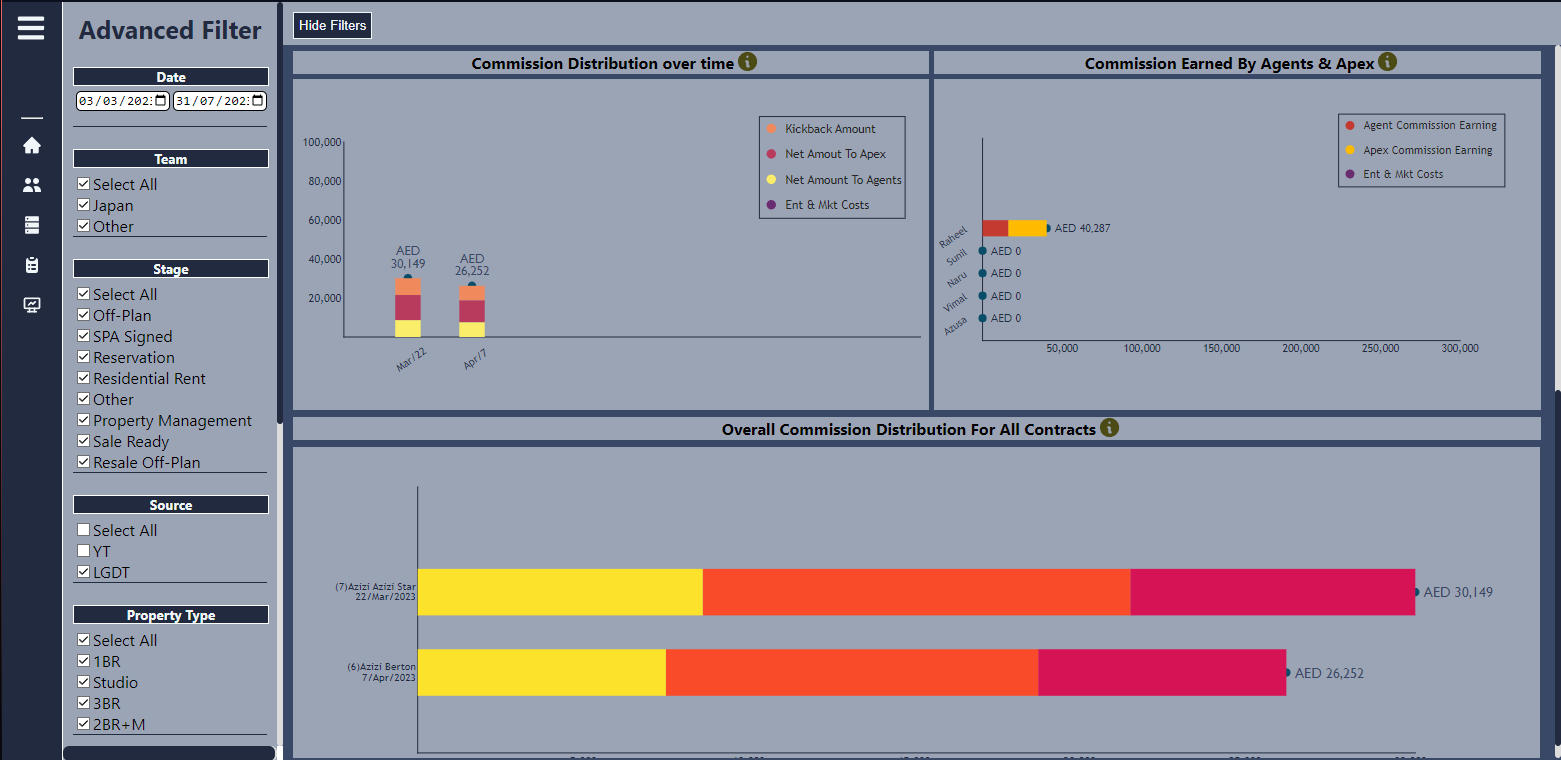Click the Hide Filters button

pyautogui.click(x=332, y=25)
